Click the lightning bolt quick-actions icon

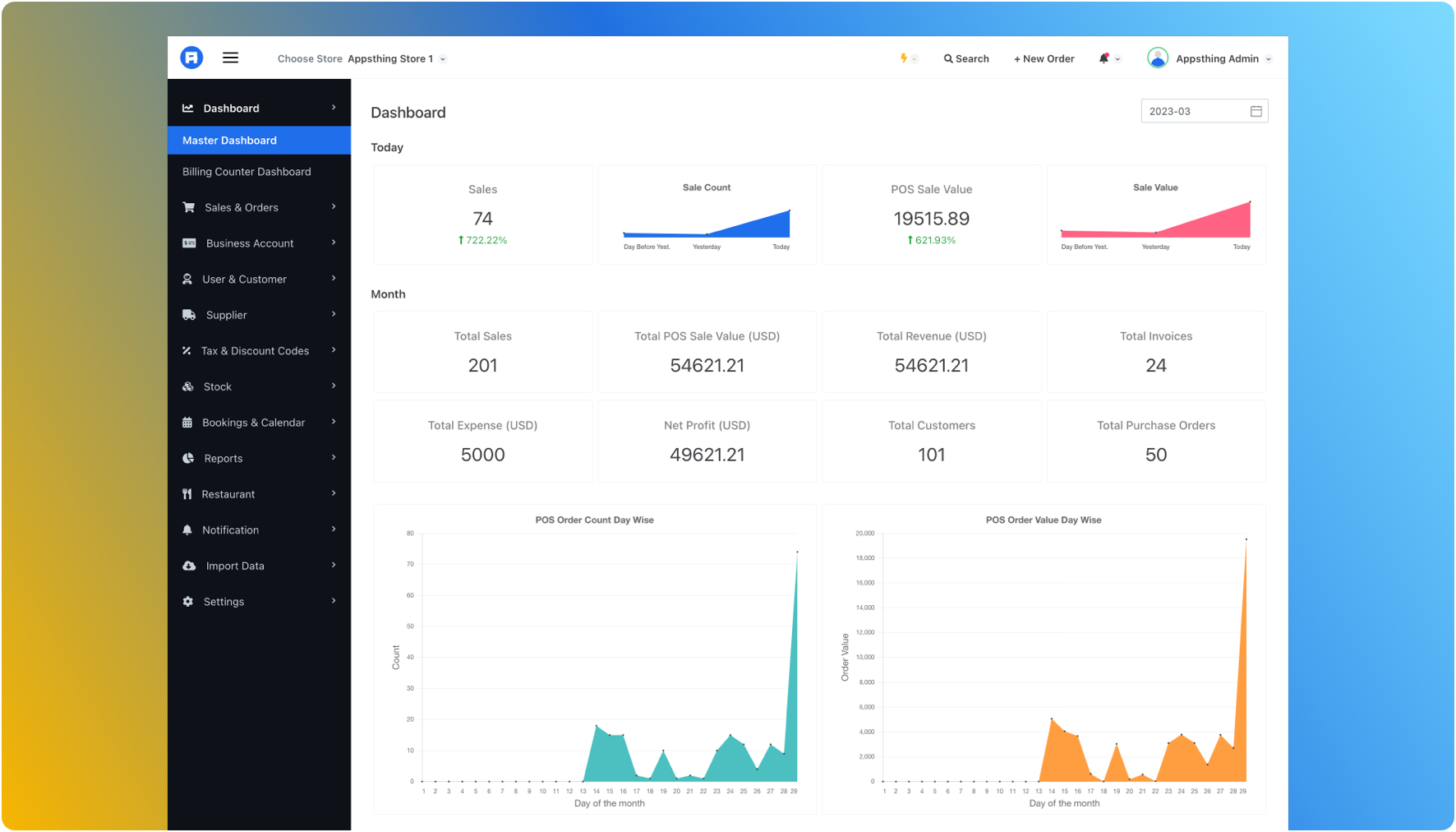[904, 58]
